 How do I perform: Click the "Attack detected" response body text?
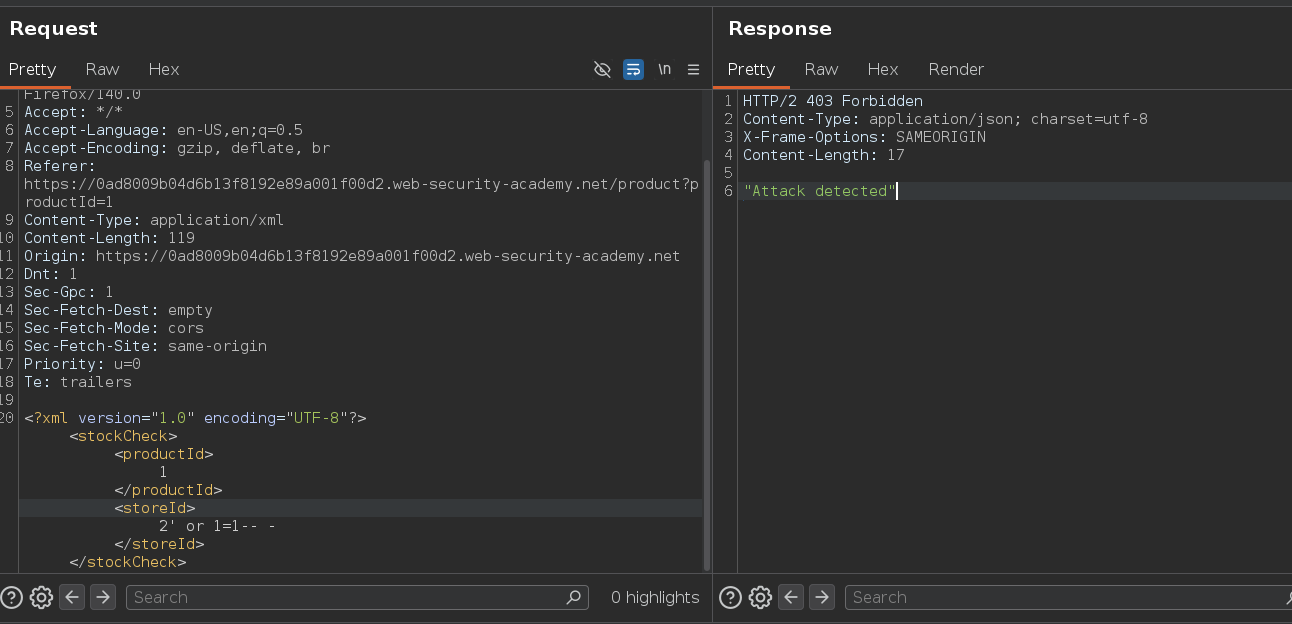pyautogui.click(x=819, y=191)
